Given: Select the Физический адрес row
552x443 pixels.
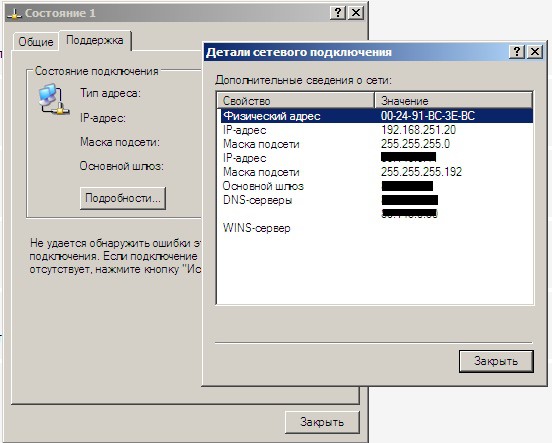Looking at the screenshot, I should pyautogui.click(x=377, y=116).
